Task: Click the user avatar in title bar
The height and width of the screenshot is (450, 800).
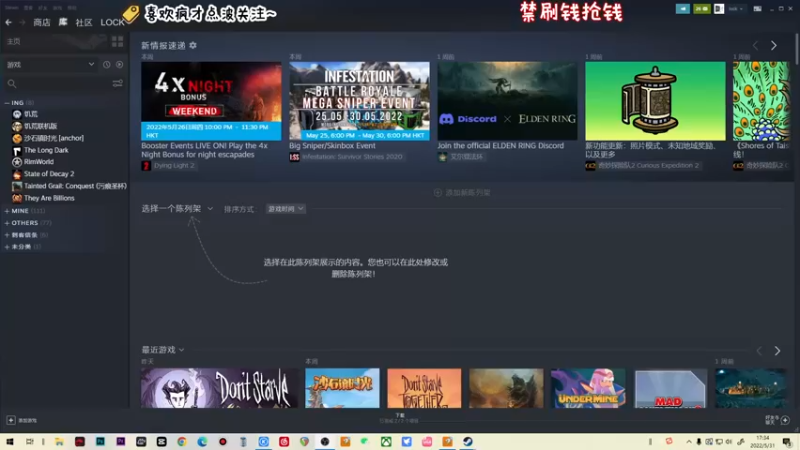Action: [719, 9]
